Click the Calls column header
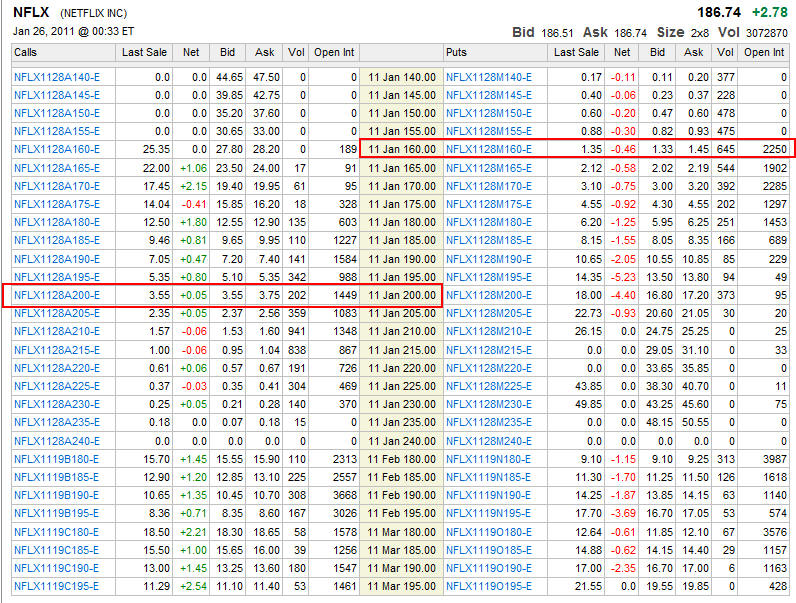Image resolution: width=796 pixels, height=603 pixels. [27, 52]
